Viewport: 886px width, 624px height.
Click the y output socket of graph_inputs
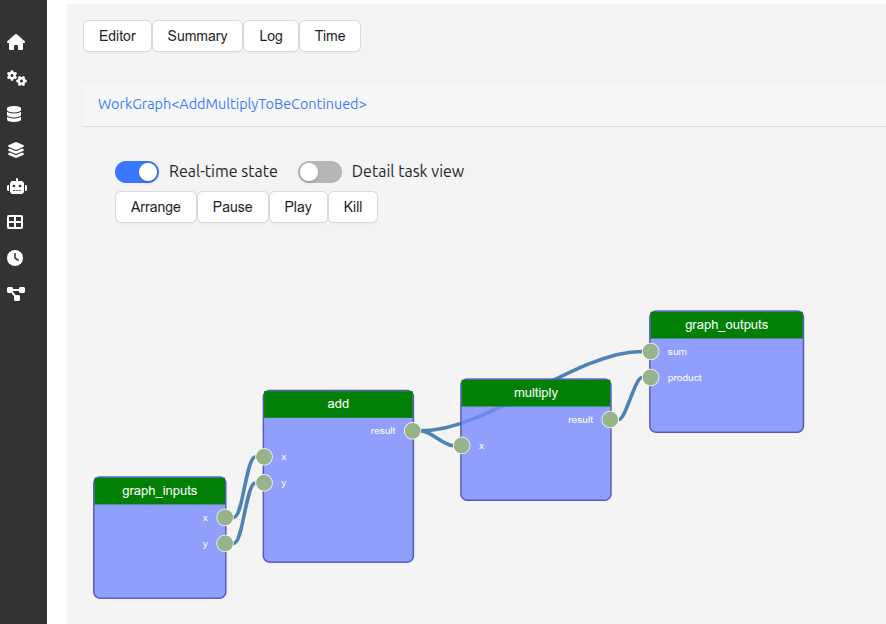225,543
